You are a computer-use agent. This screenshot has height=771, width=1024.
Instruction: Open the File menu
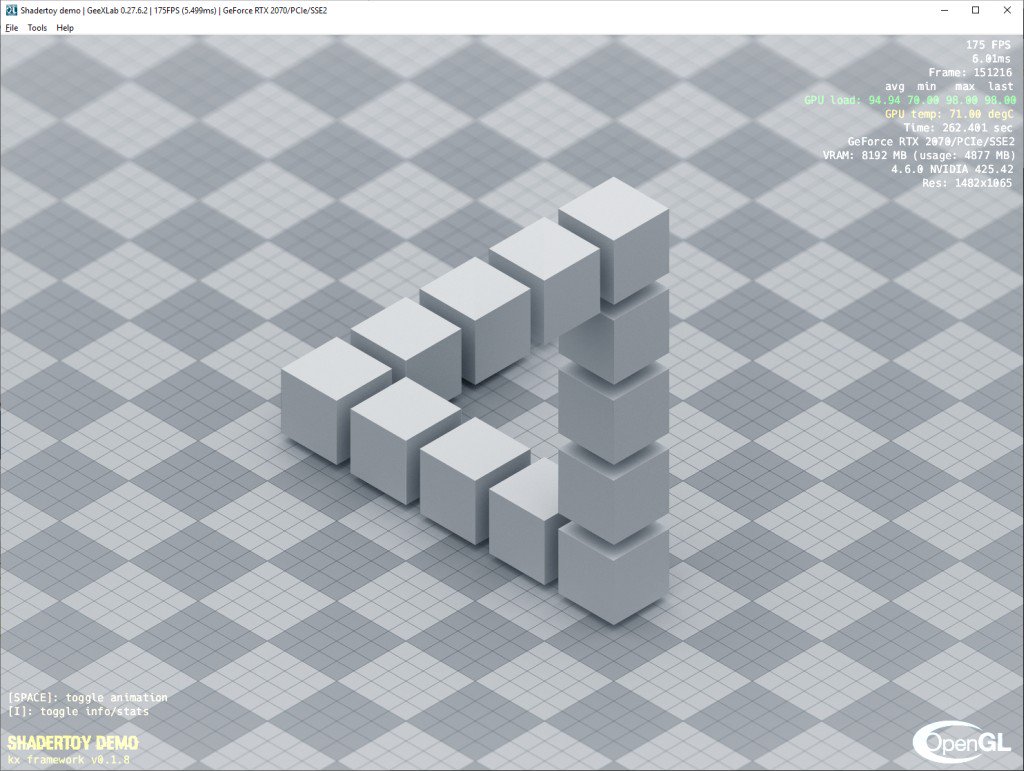click(x=12, y=28)
